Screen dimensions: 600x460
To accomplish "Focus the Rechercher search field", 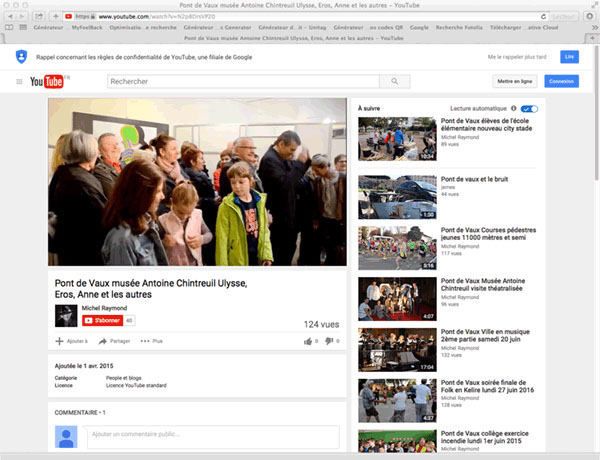I will pyautogui.click(x=243, y=81).
